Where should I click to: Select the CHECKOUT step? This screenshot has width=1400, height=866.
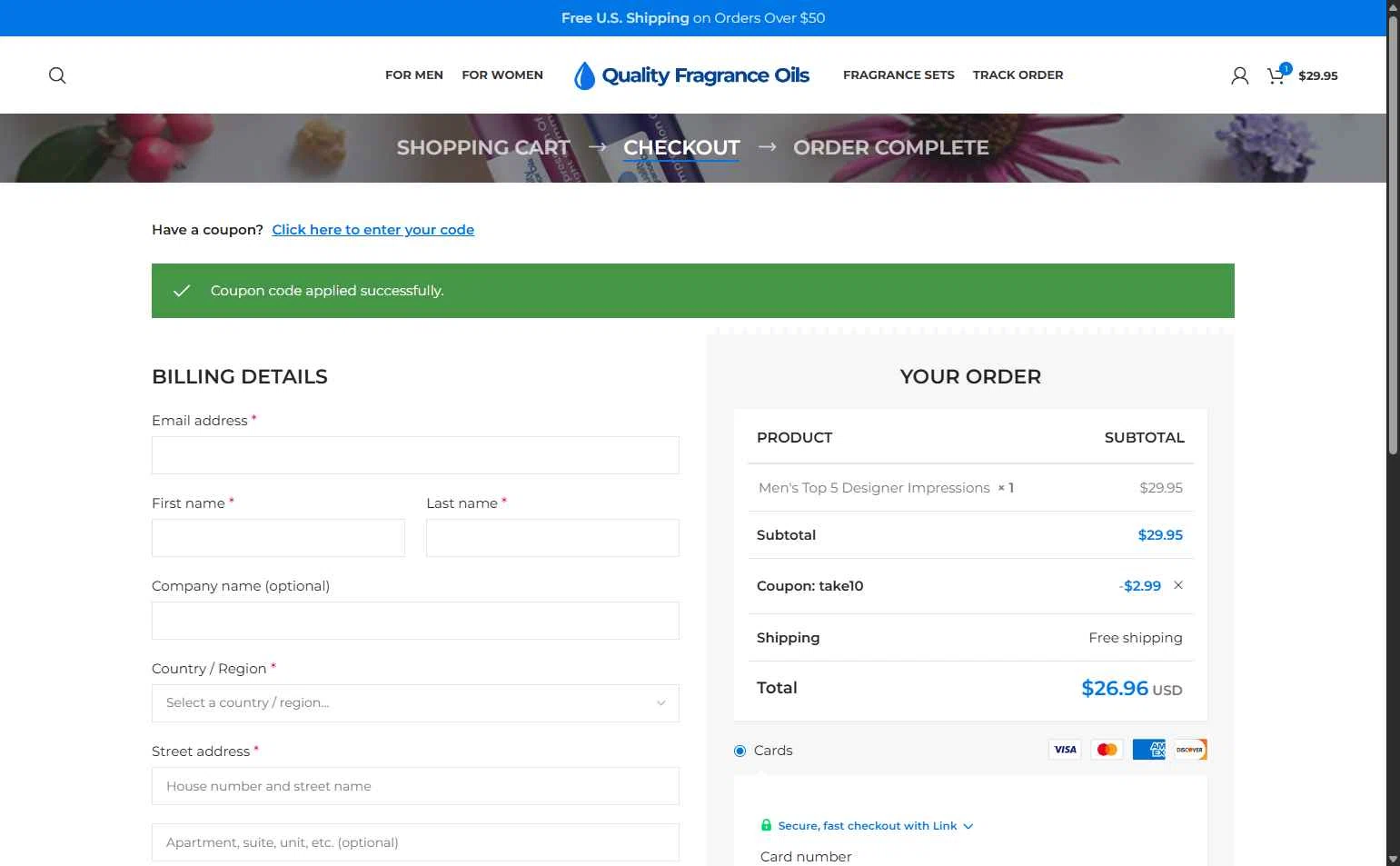(681, 147)
